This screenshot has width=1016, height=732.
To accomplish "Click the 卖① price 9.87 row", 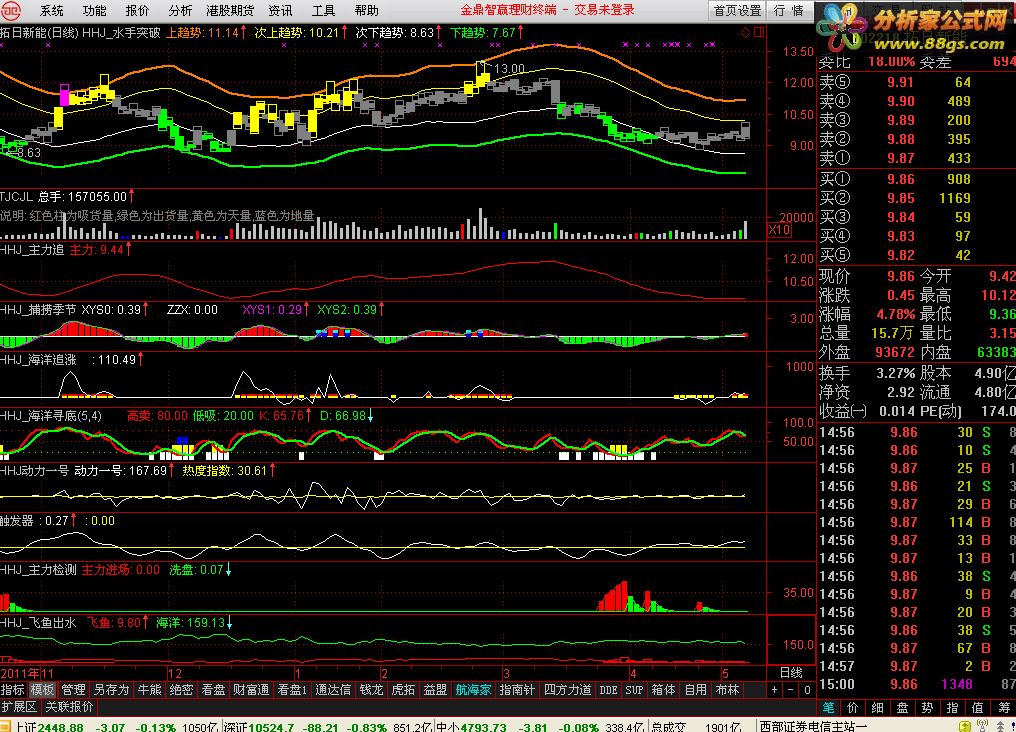I will (x=916, y=157).
